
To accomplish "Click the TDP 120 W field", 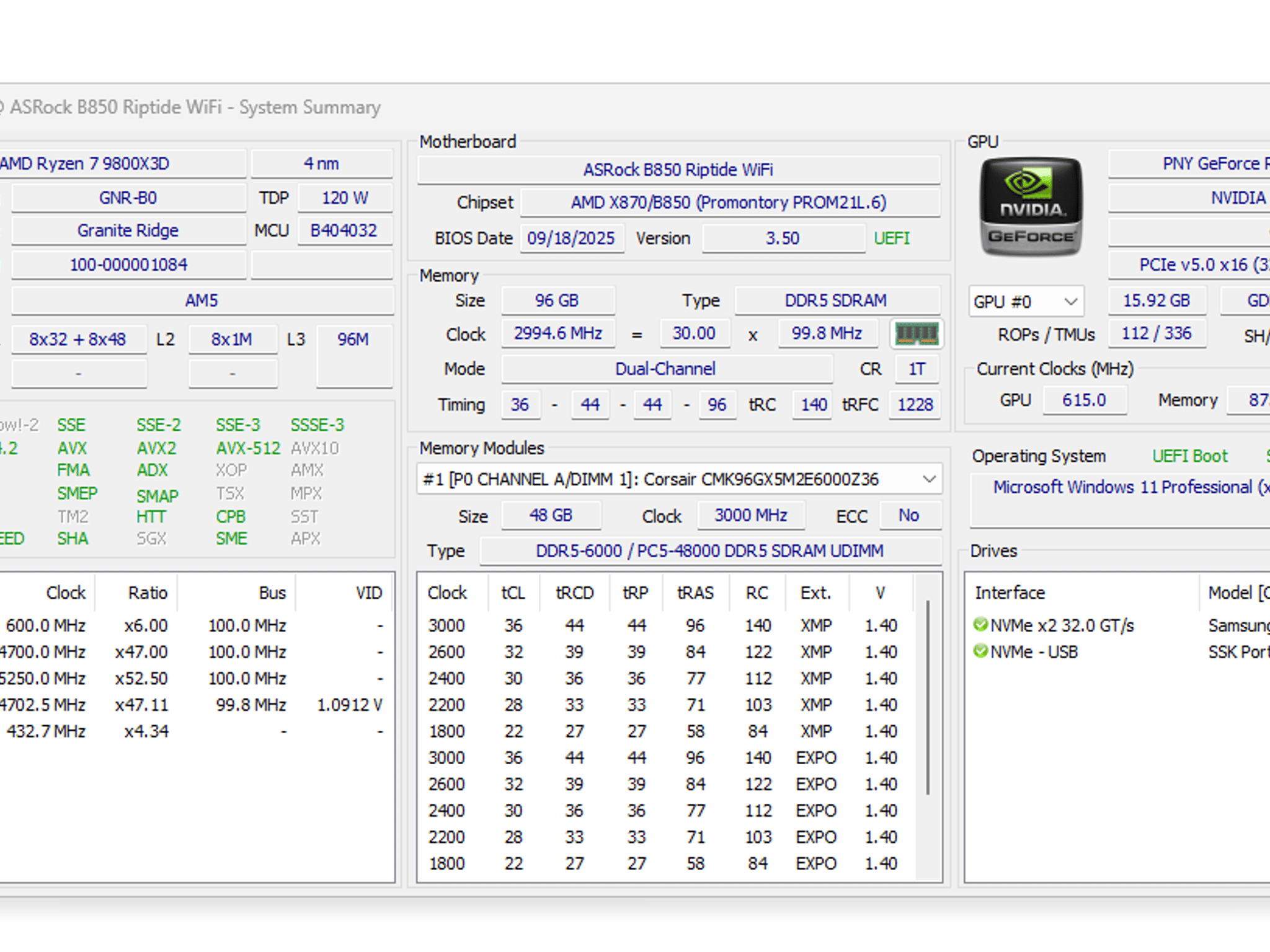I will tap(345, 198).
